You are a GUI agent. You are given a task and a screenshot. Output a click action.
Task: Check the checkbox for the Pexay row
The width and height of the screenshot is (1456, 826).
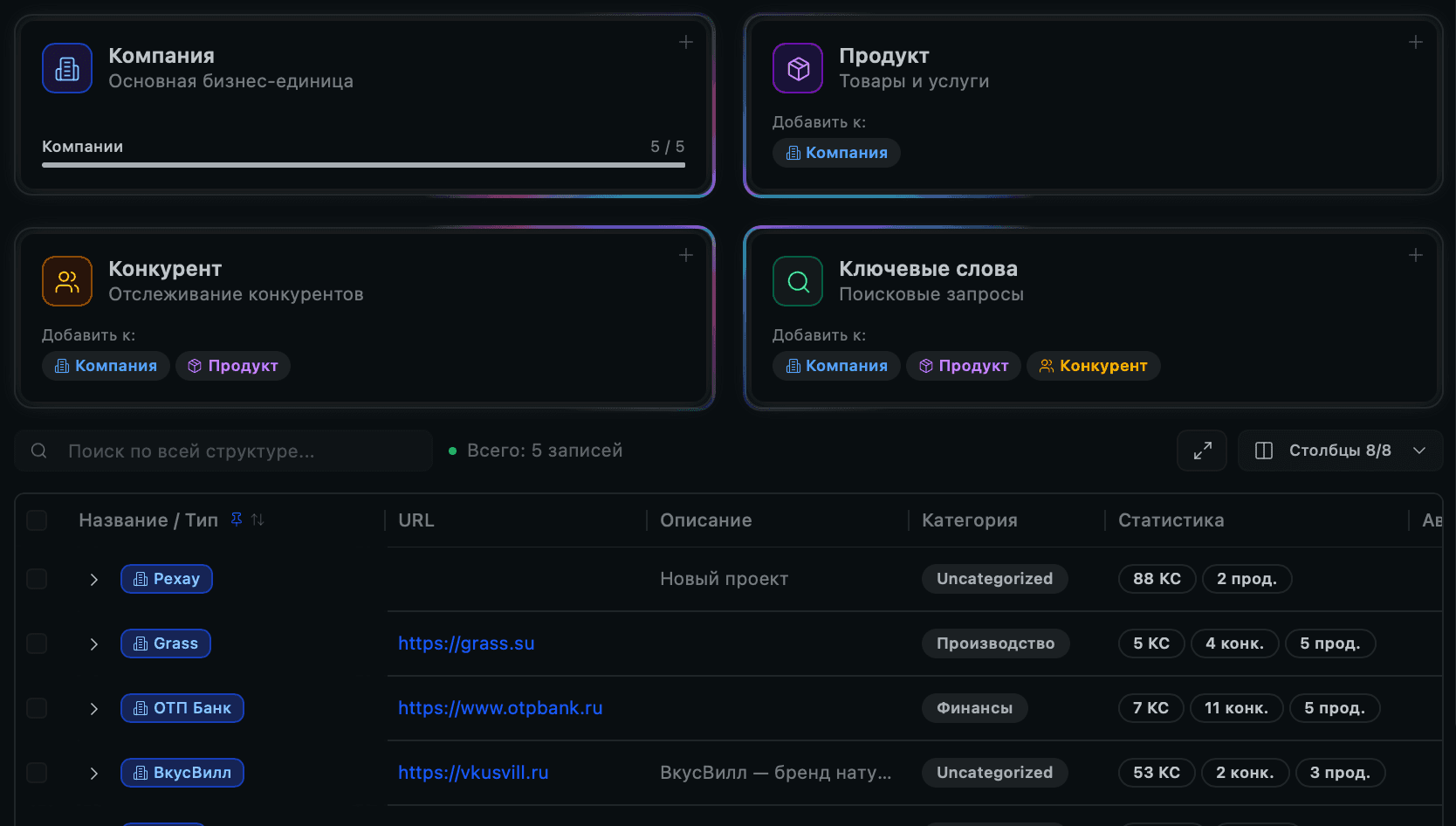tap(37, 578)
